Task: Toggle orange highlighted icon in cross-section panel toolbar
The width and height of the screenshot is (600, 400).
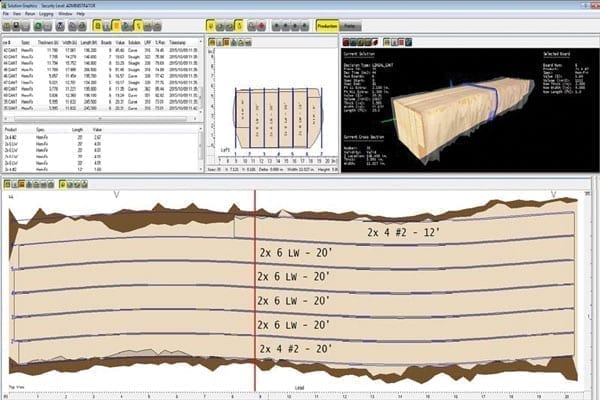Action: coord(226,42)
